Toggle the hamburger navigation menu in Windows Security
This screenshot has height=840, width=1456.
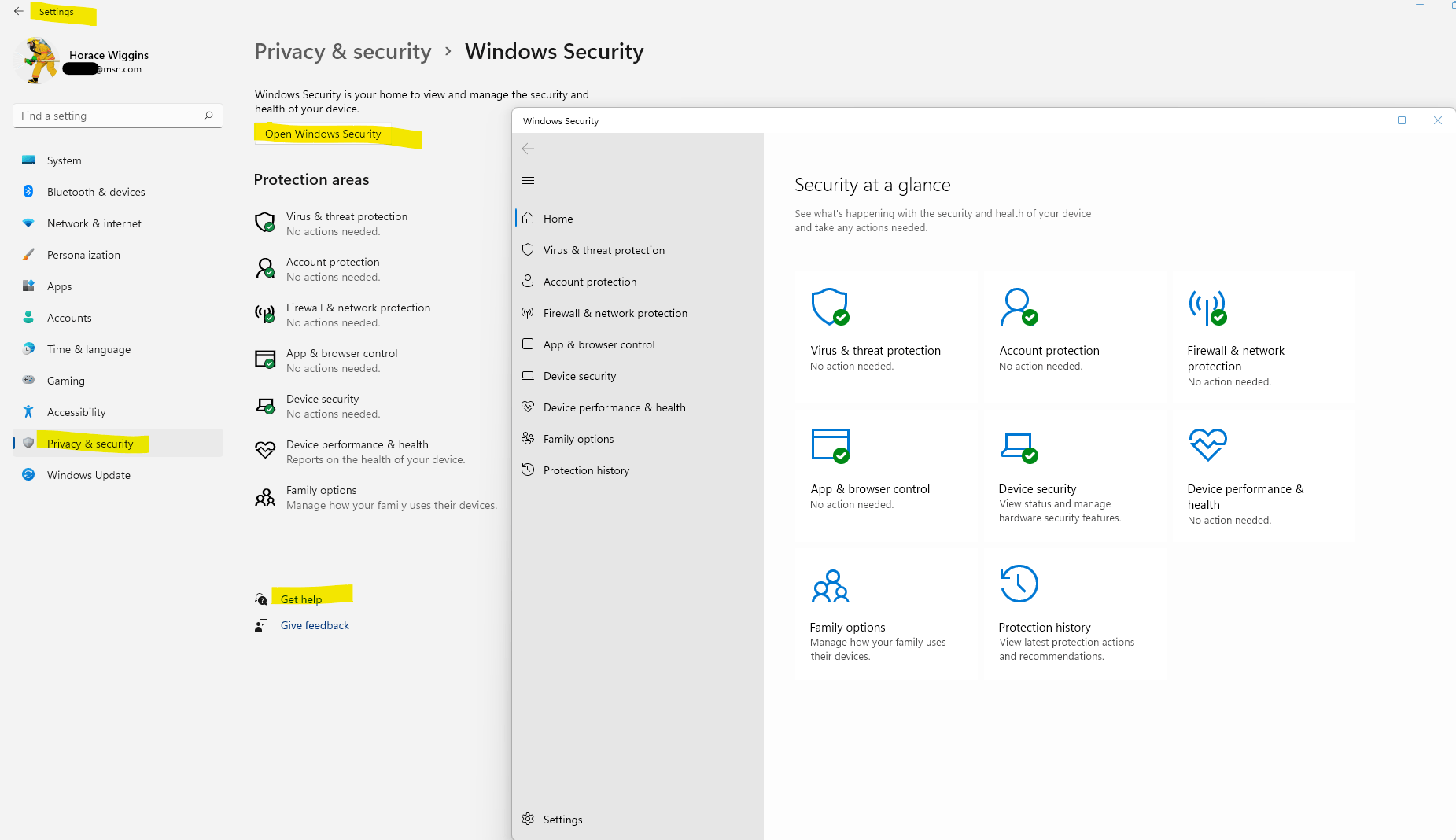pyautogui.click(x=528, y=180)
